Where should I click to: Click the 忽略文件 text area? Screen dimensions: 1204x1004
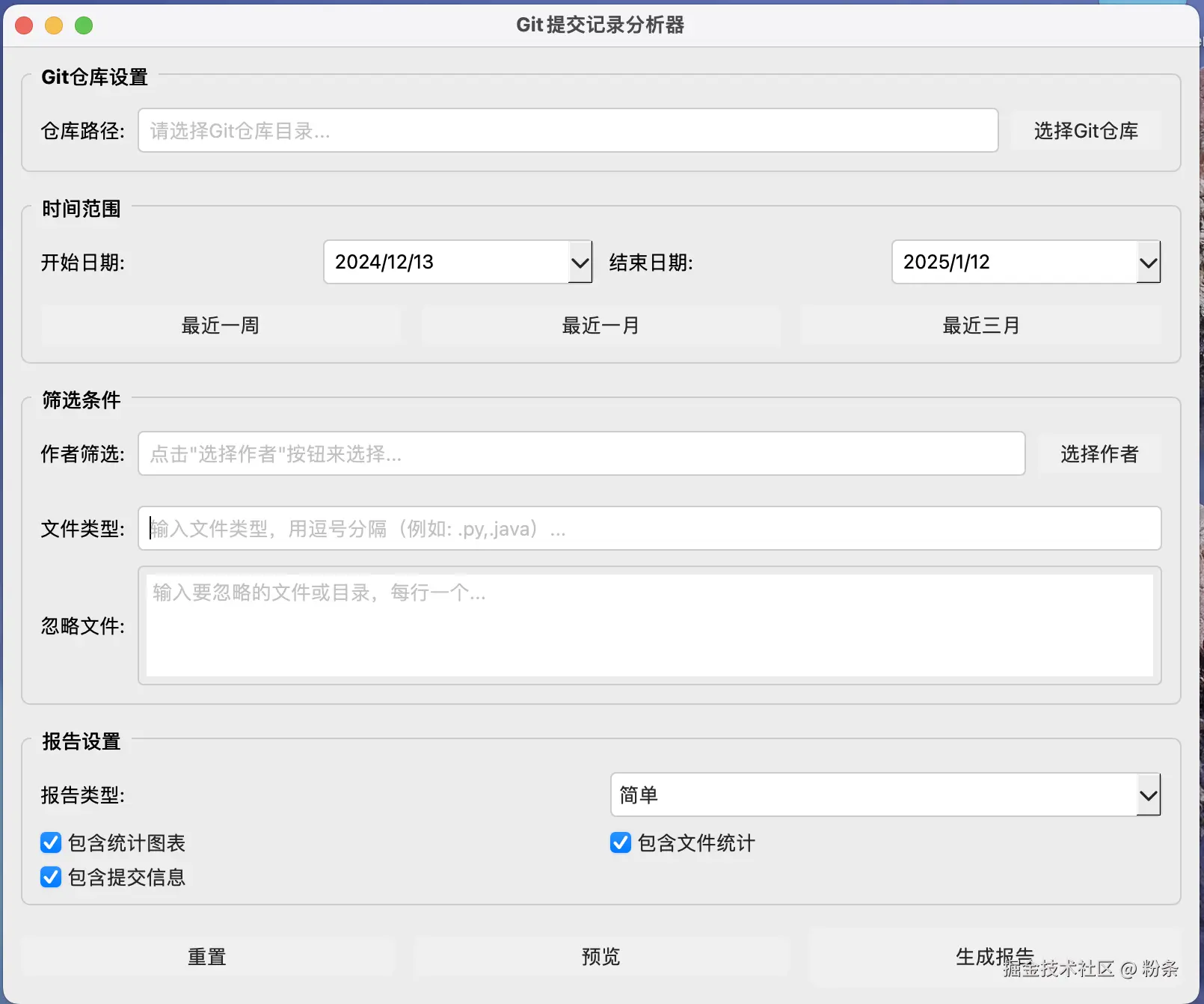click(x=648, y=625)
